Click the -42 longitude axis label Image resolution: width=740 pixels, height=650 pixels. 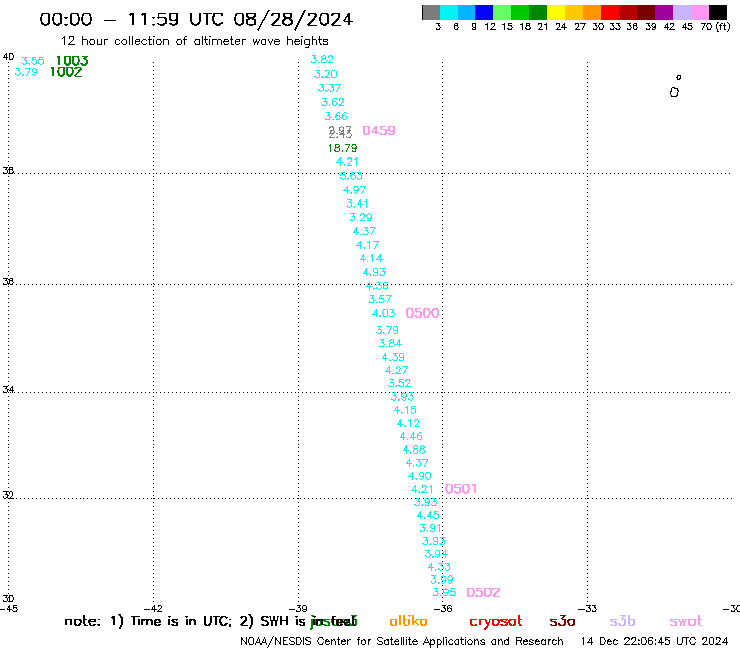click(x=153, y=609)
